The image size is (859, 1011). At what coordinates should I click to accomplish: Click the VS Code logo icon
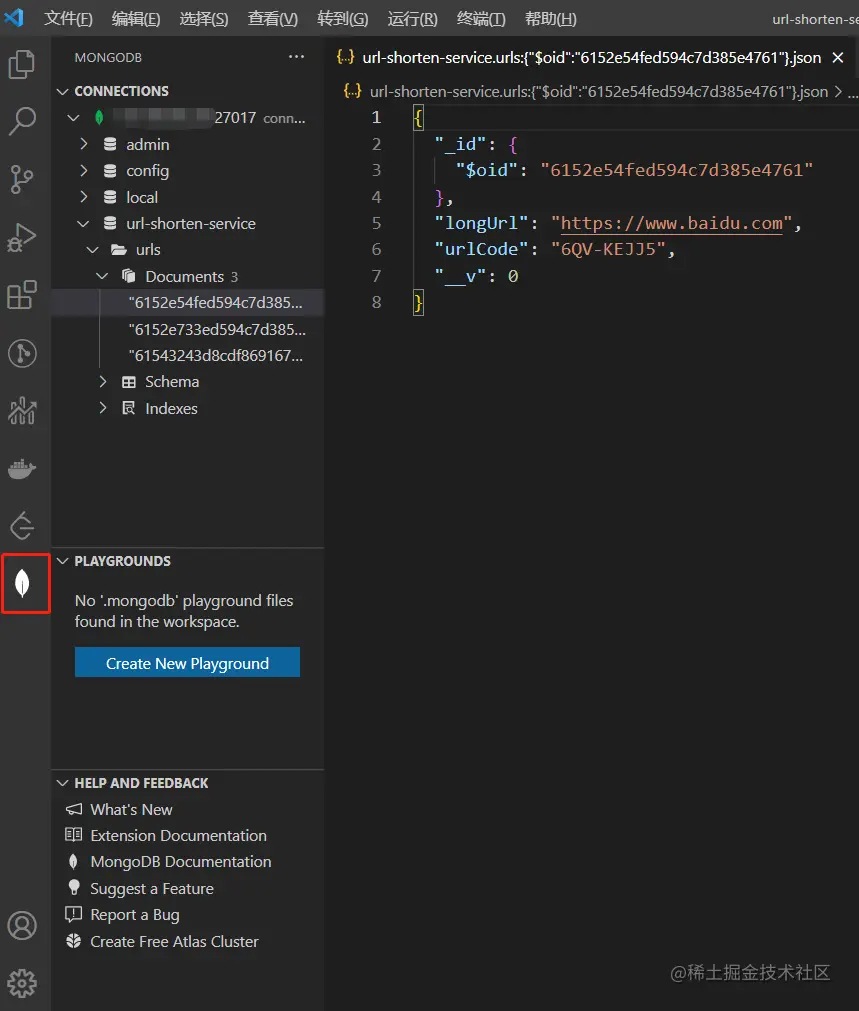pyautogui.click(x=14, y=17)
